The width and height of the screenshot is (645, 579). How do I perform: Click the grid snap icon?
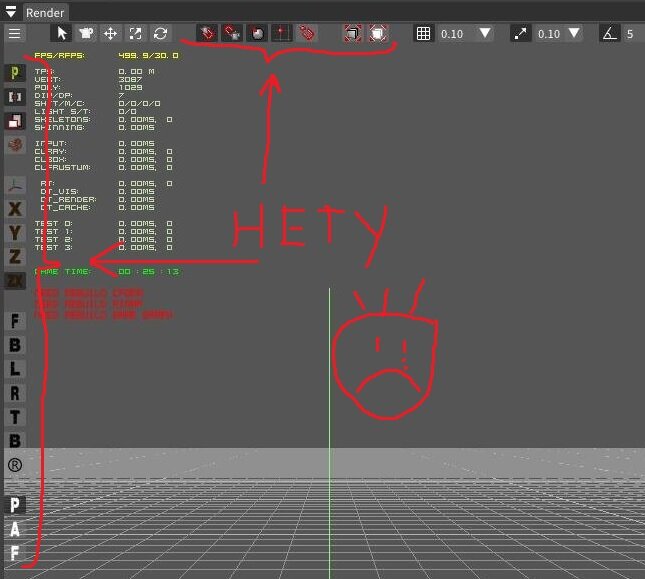pos(423,33)
